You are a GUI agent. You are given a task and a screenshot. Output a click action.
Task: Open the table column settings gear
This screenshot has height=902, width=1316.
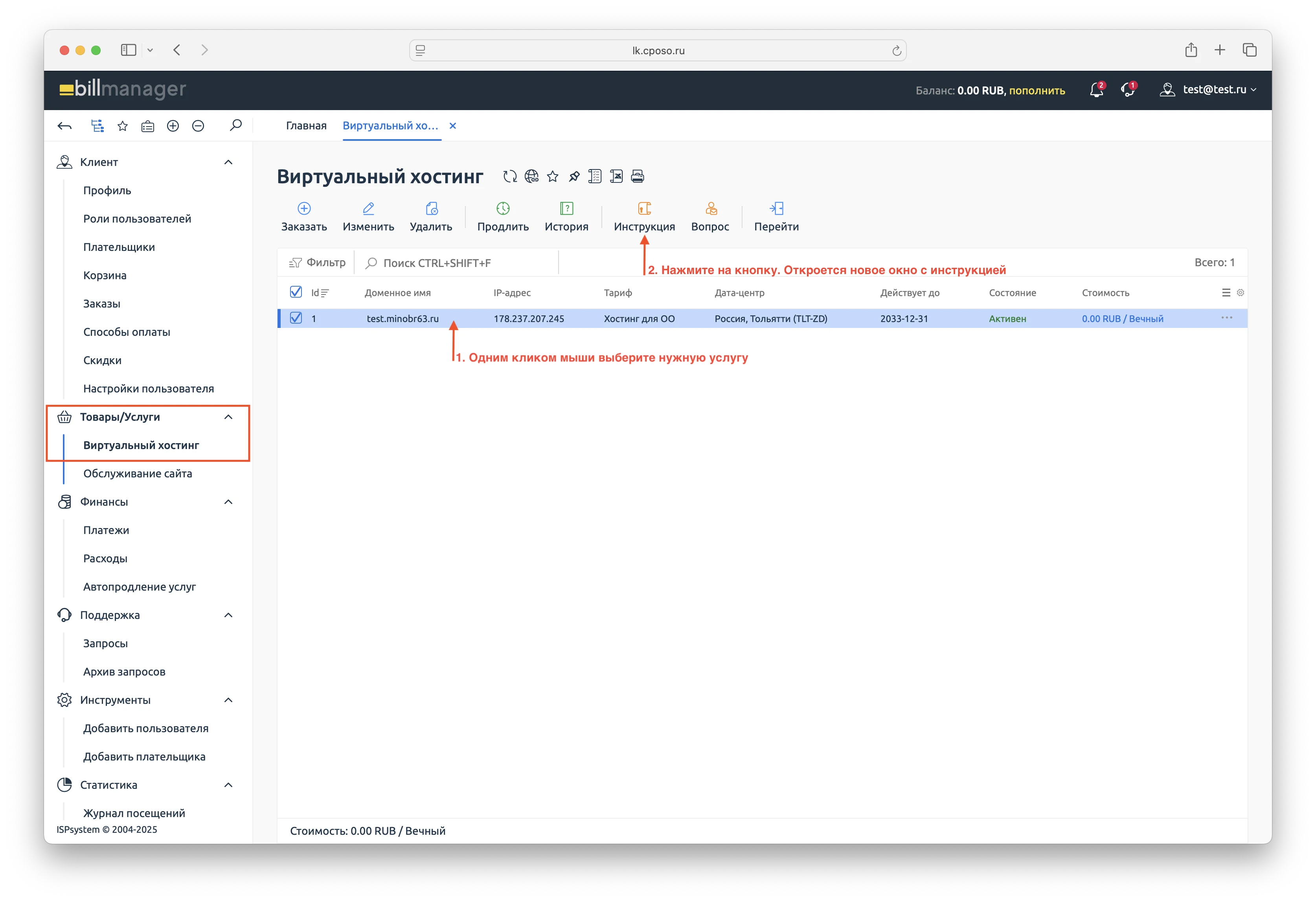(x=1240, y=293)
